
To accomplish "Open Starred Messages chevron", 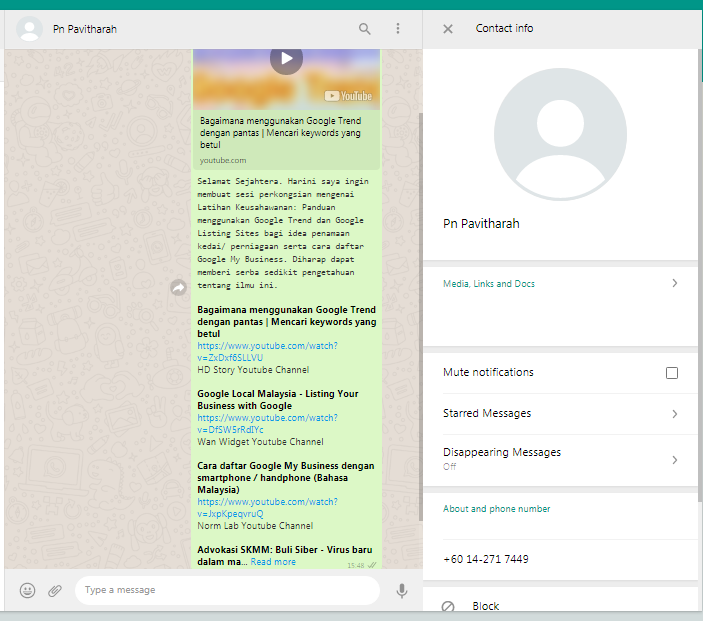I will 675,414.
